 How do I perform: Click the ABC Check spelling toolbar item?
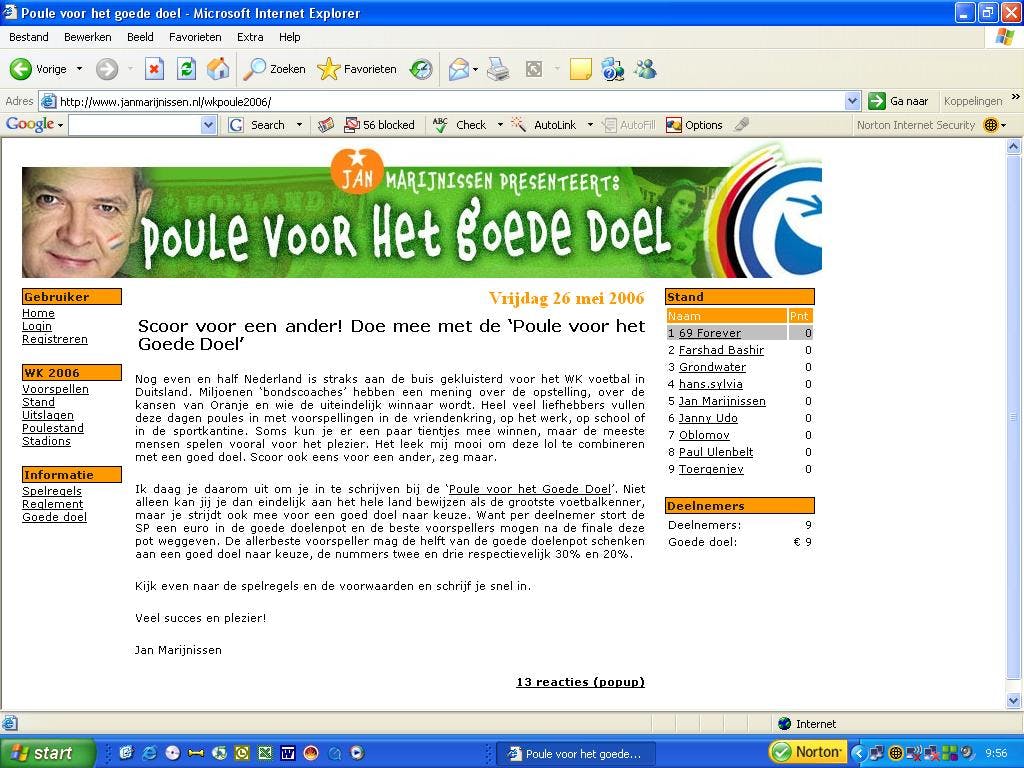460,124
